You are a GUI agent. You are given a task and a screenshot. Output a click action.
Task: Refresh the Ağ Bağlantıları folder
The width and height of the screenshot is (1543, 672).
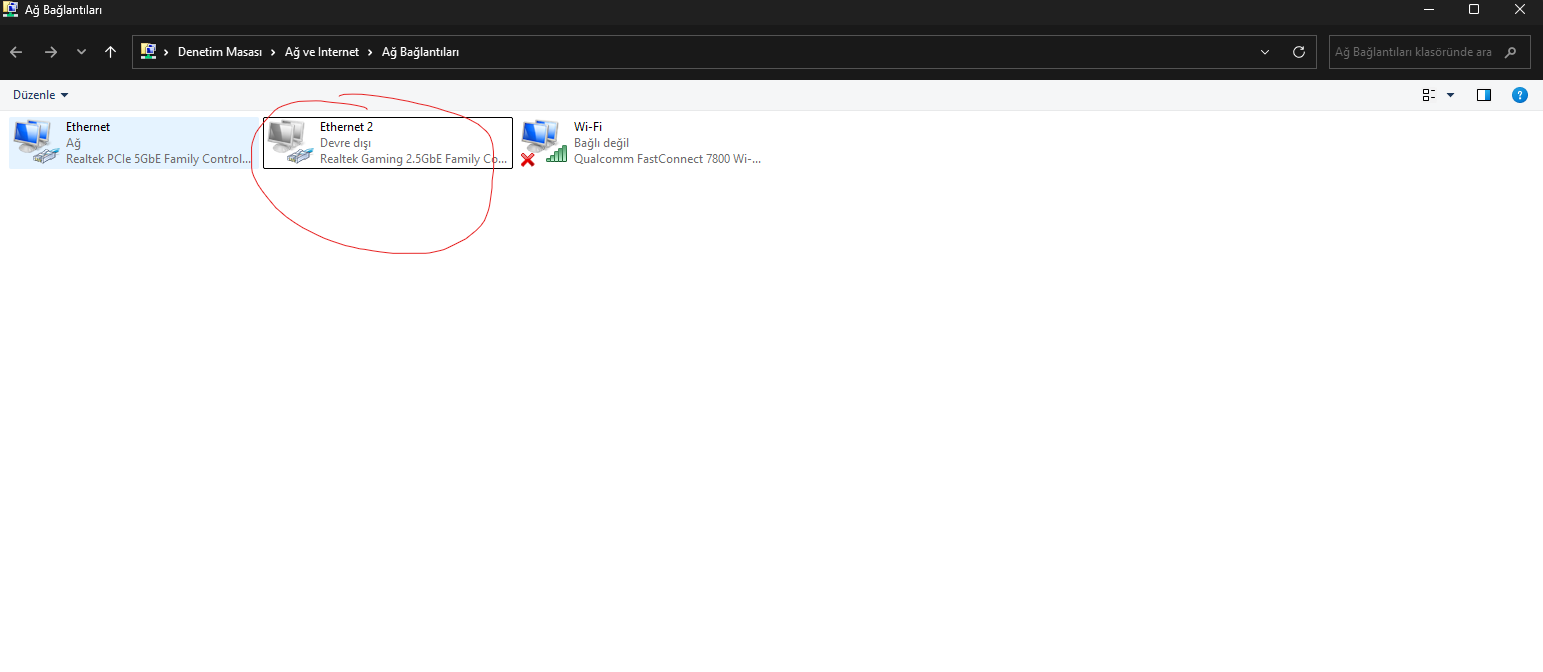pos(1299,52)
